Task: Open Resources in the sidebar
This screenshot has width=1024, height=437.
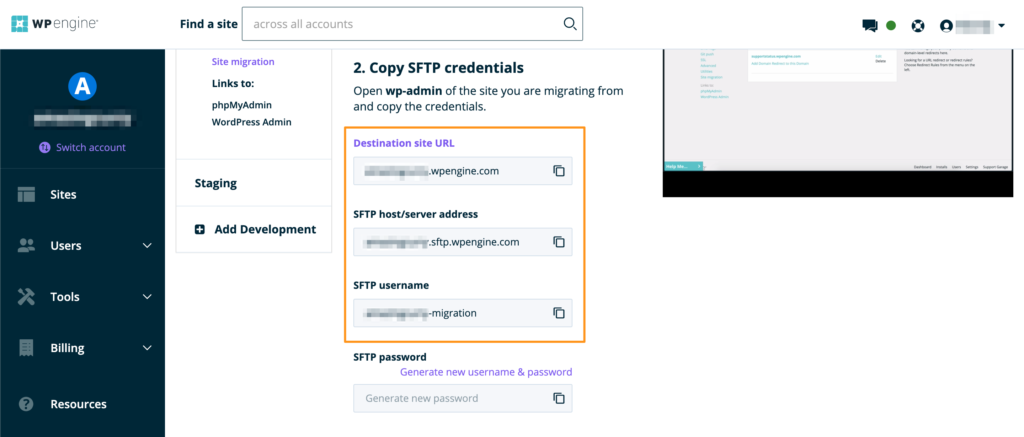Action: (78, 404)
